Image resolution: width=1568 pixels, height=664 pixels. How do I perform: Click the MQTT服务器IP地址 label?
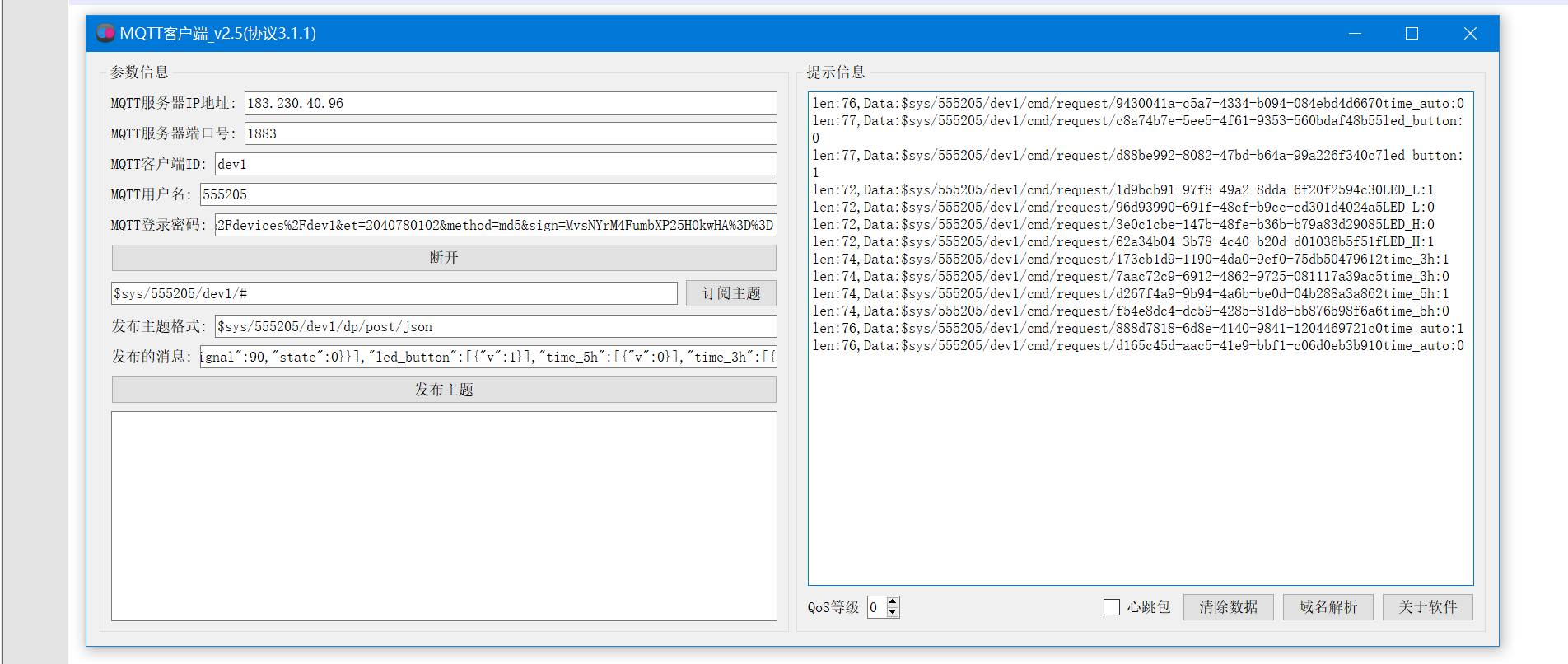(174, 103)
